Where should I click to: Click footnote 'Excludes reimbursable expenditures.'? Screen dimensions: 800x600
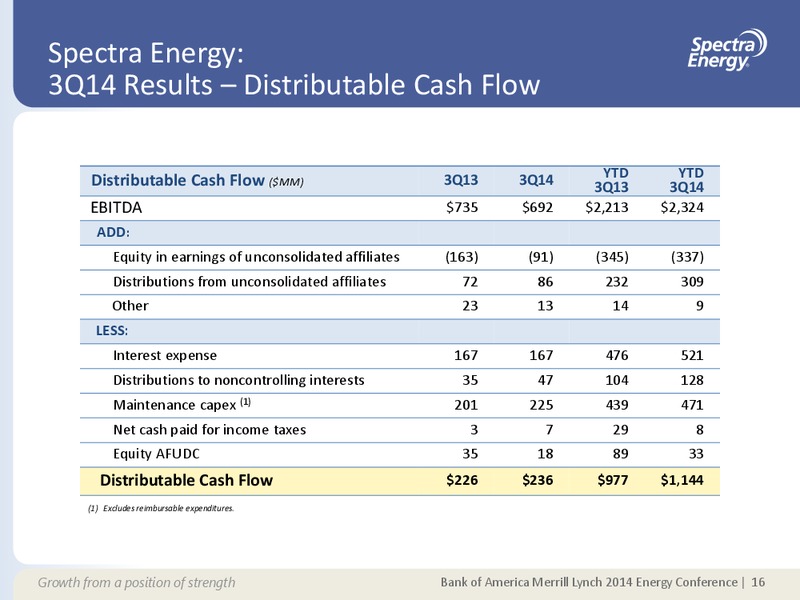(x=168, y=508)
